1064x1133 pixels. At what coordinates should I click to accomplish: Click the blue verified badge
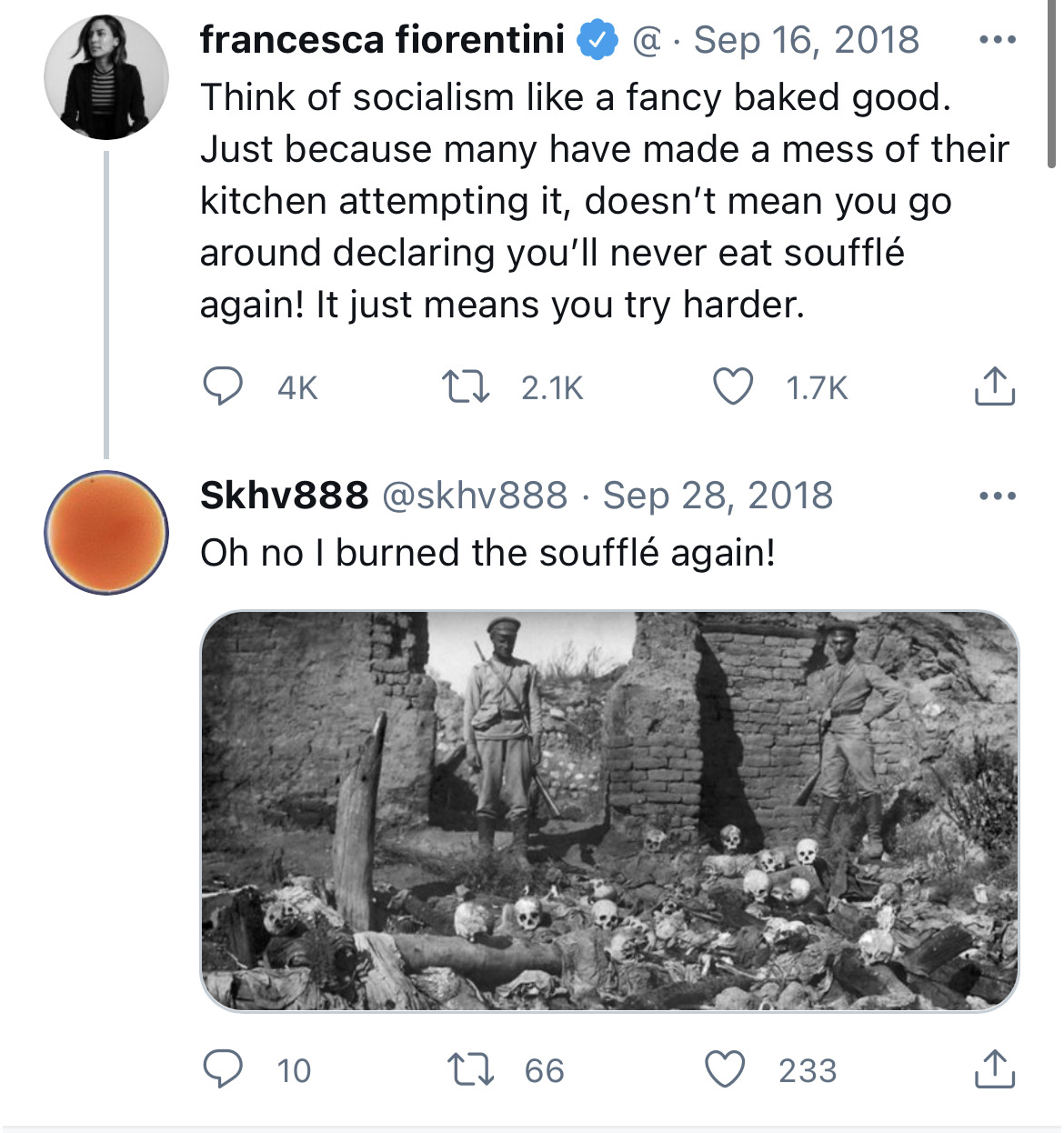pos(597,41)
